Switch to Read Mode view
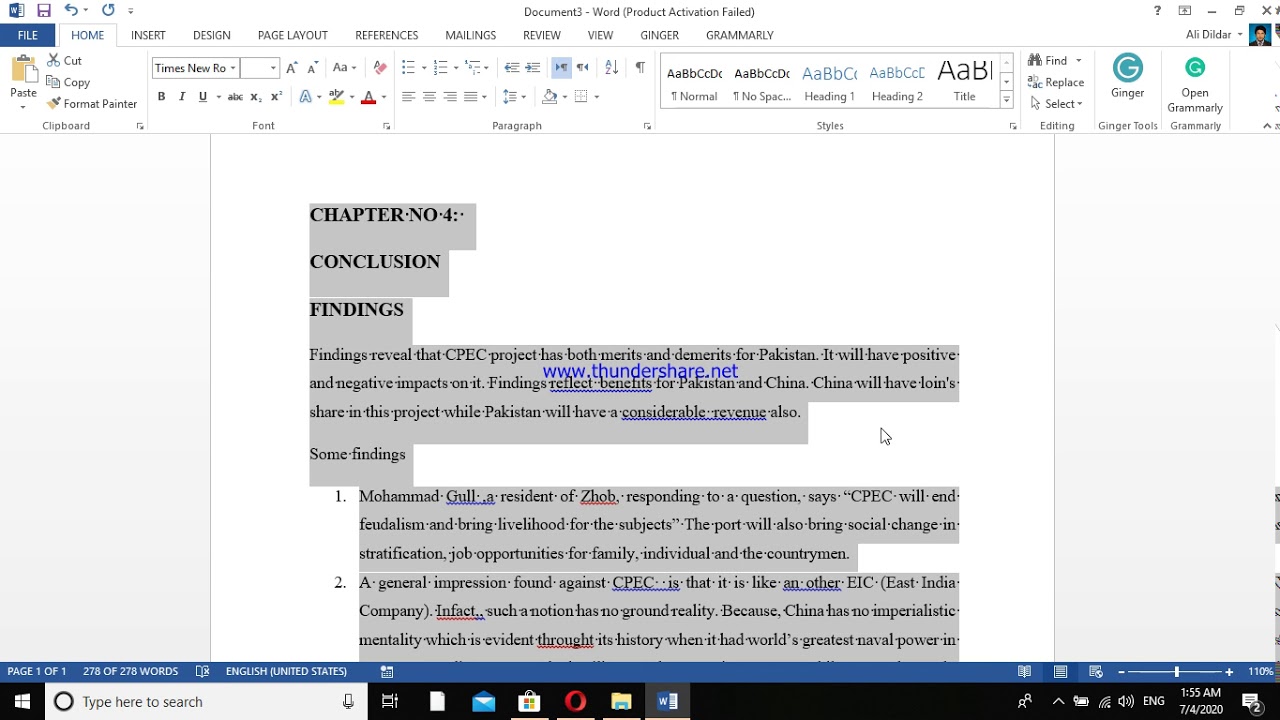Image resolution: width=1280 pixels, height=720 pixels. [1024, 672]
